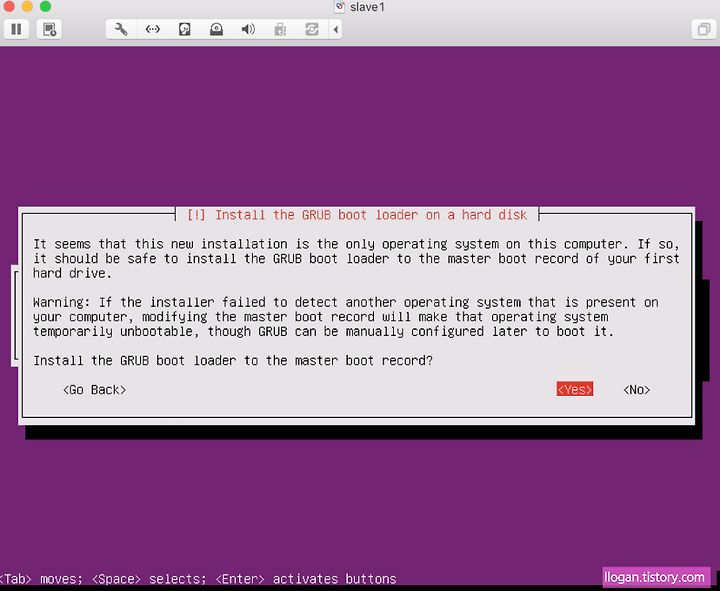Image resolution: width=720 pixels, height=591 pixels.
Task: Click the GRUB dialog title text
Action: click(357, 215)
